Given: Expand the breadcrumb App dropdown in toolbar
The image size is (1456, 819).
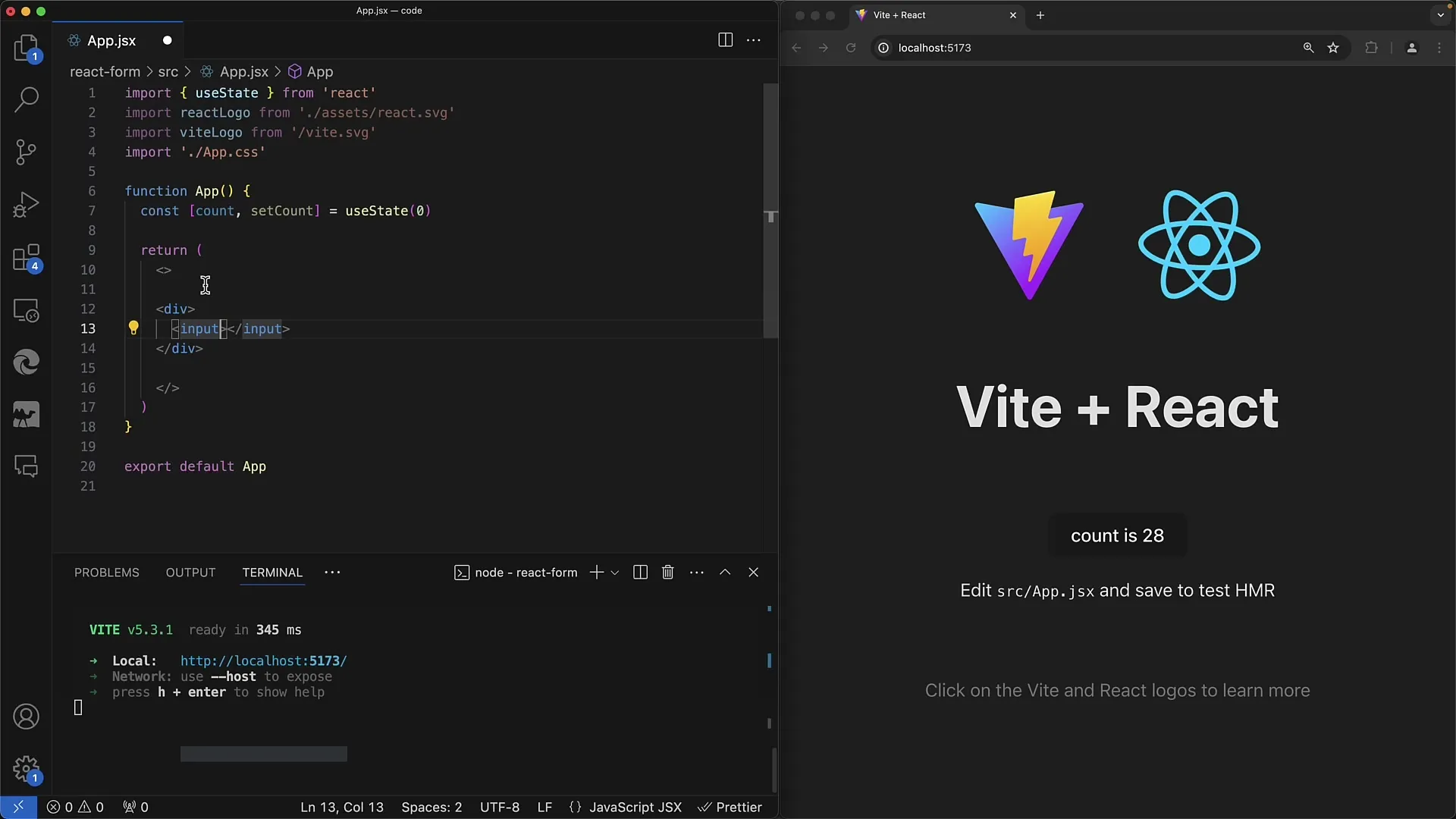Looking at the screenshot, I should [320, 72].
